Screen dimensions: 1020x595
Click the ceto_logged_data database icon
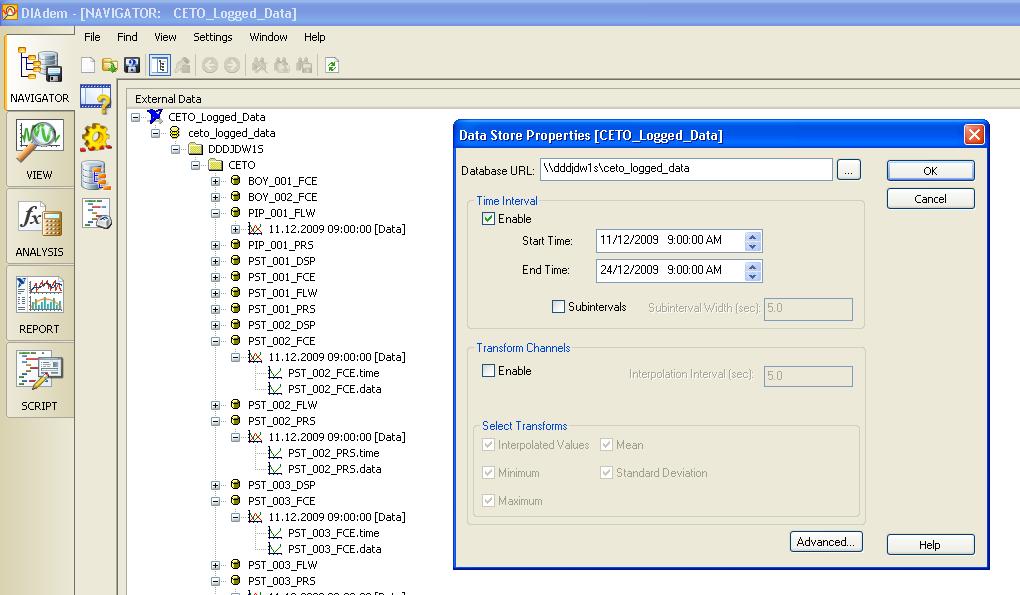coord(174,133)
